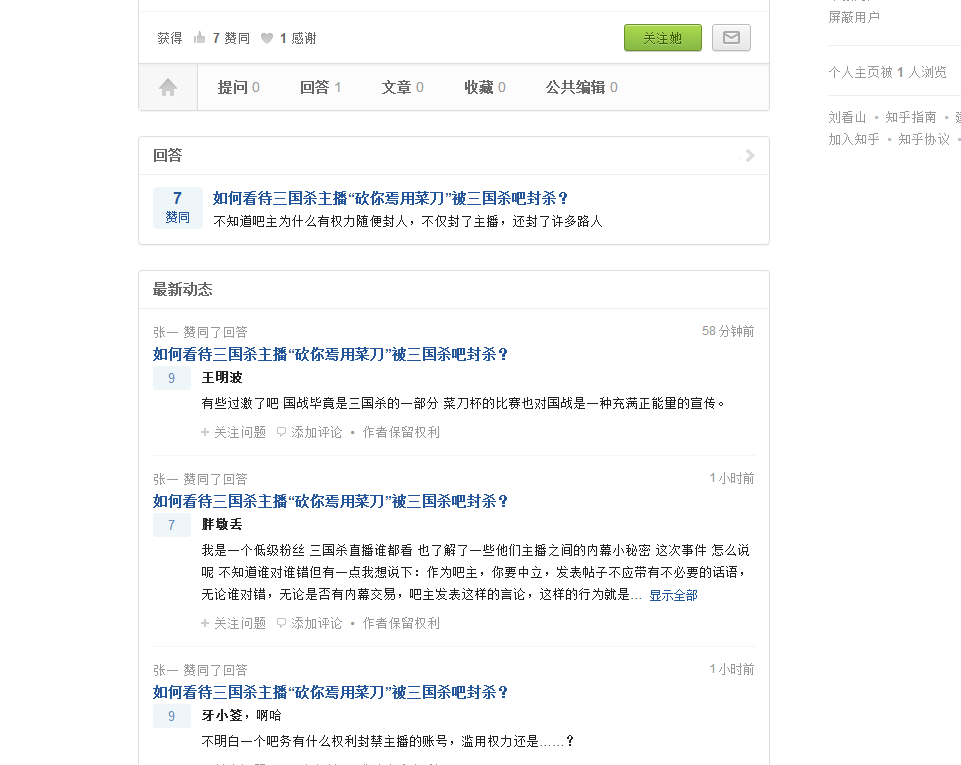Click the plus 关注问题 icon under 胖敬丢's answer

[205, 623]
